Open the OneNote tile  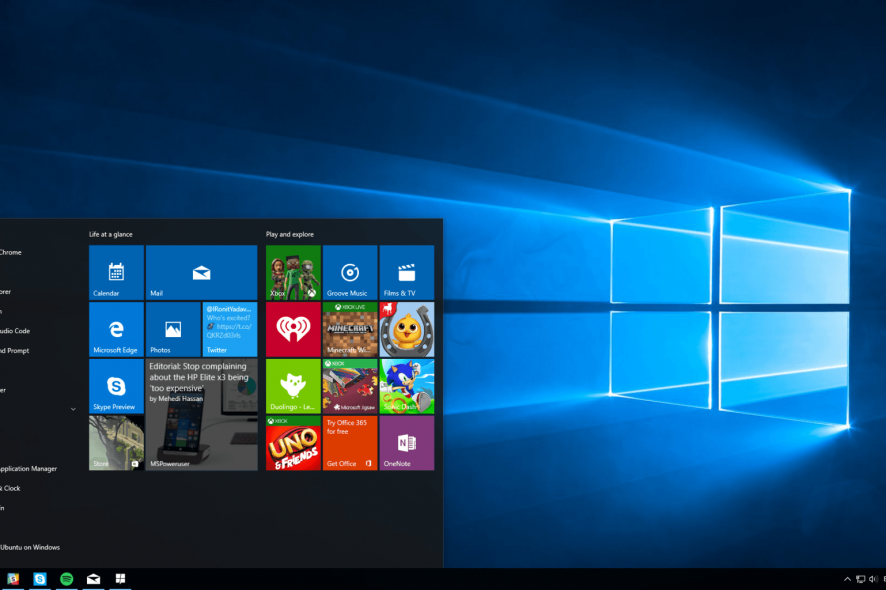407,443
